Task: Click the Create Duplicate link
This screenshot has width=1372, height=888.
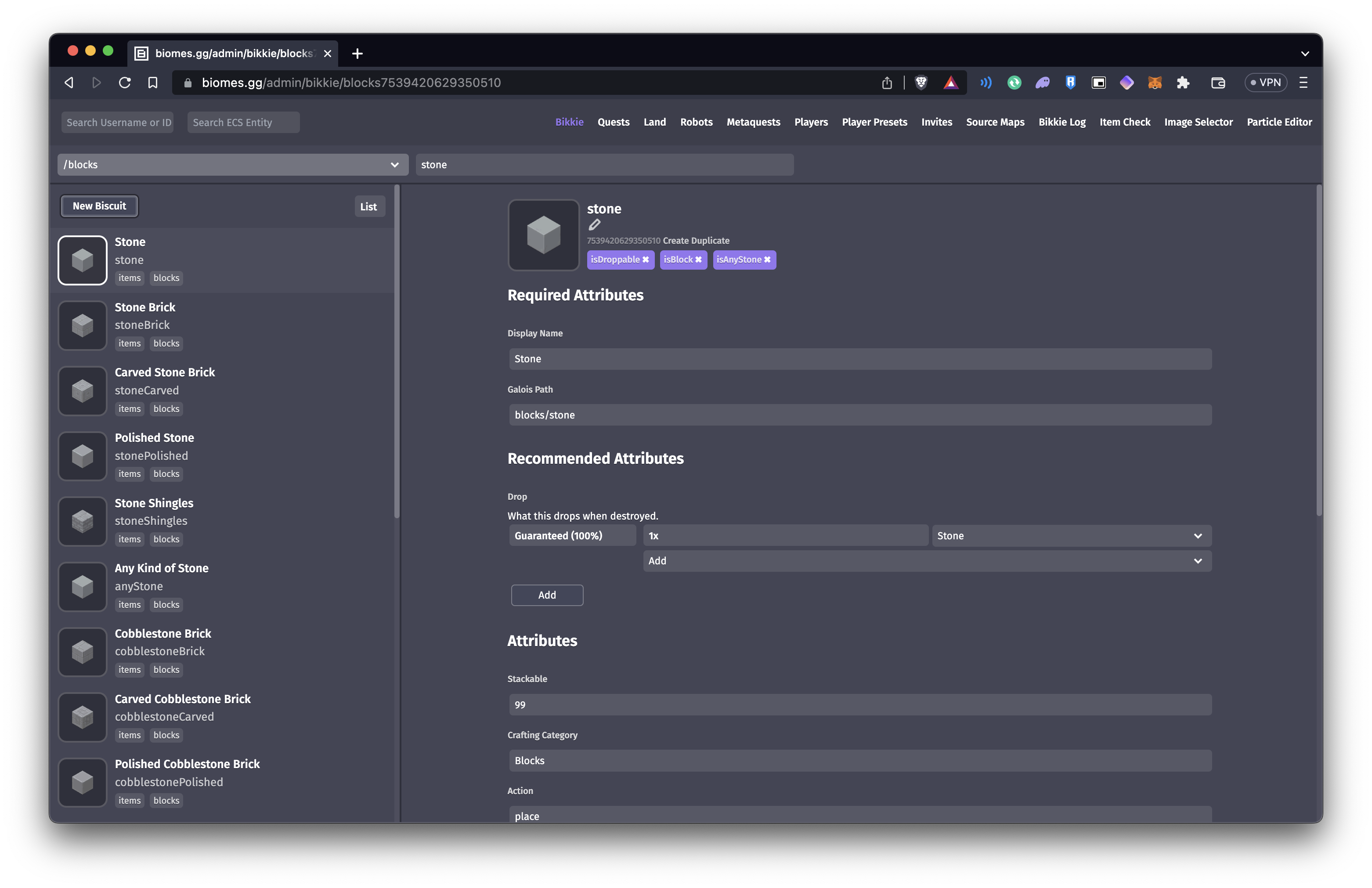Action: coord(696,241)
